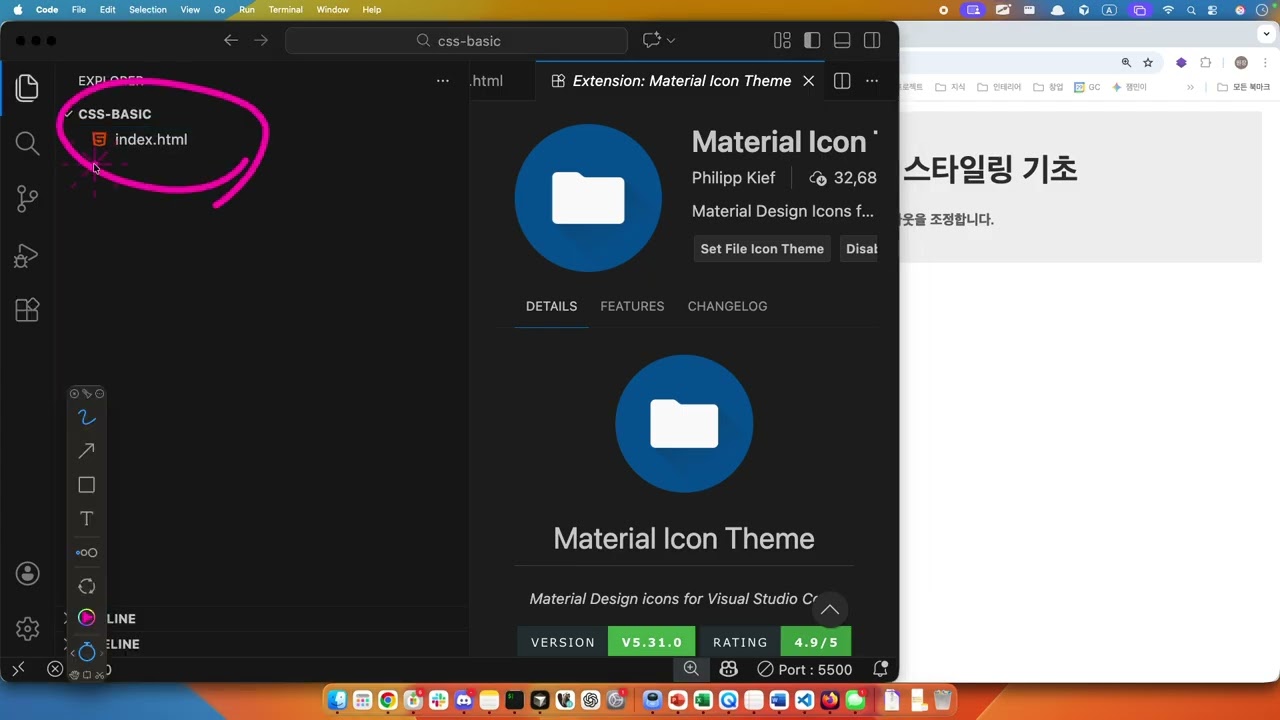1280x720 pixels.
Task: Open the Run menu in menu bar
Action: tap(246, 10)
